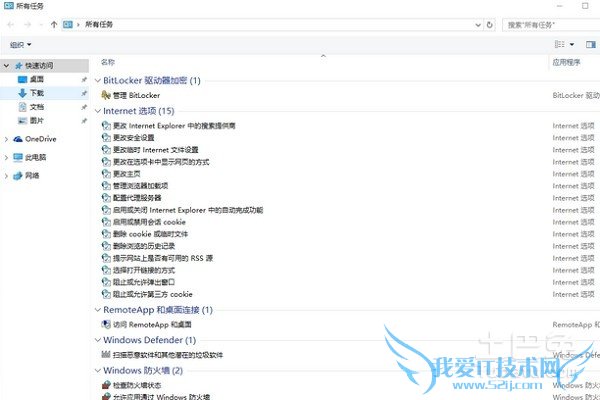This screenshot has height=400, width=600.
Task: Open address bar history dropdown
Action: coord(478,25)
